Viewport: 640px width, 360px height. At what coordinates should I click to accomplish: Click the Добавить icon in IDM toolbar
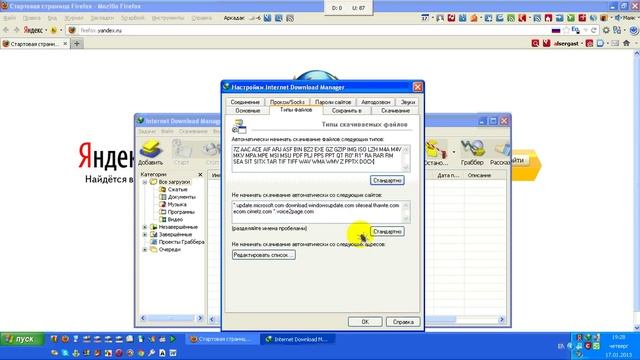coord(150,153)
